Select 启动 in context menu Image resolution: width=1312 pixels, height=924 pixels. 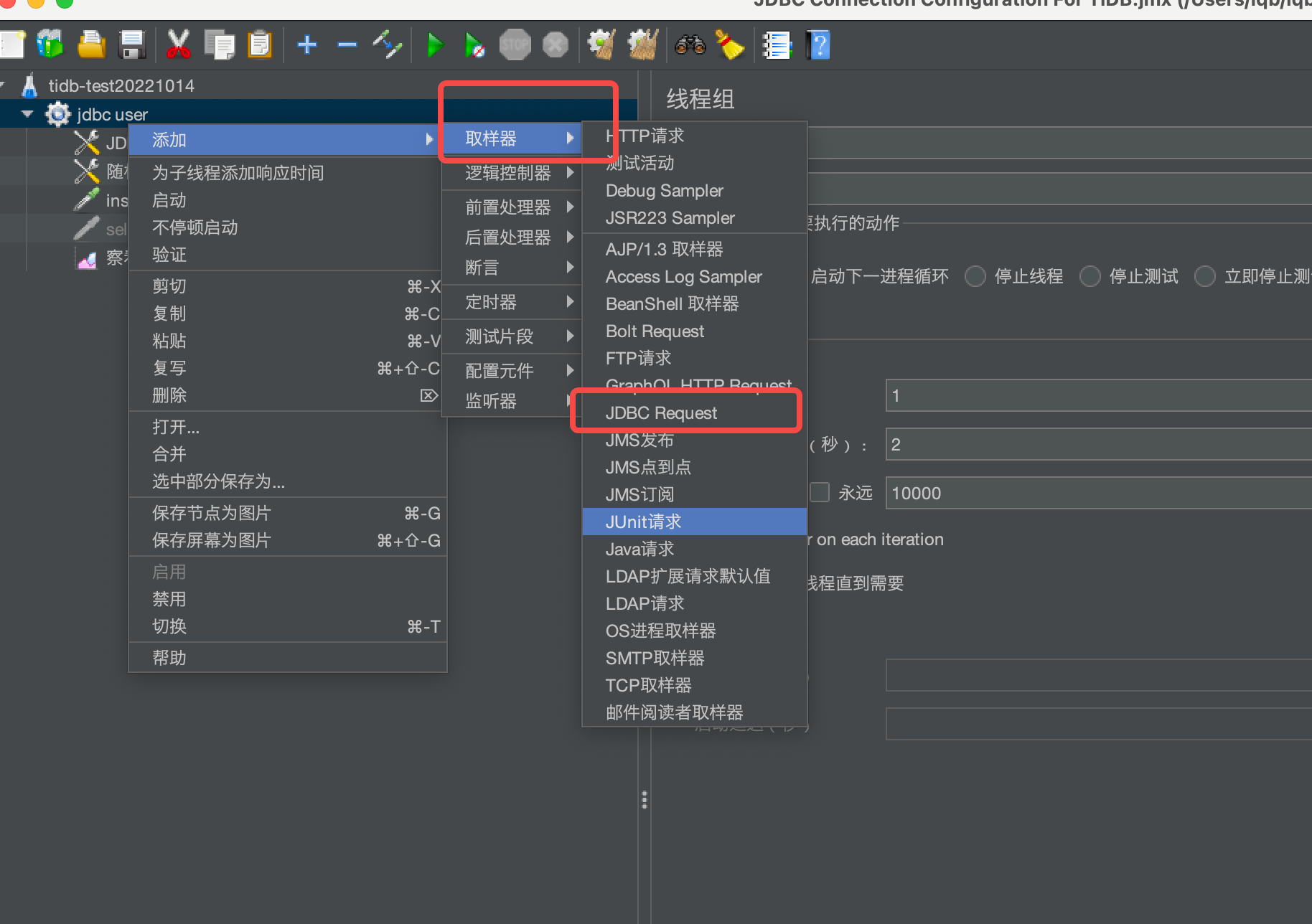click(288, 200)
